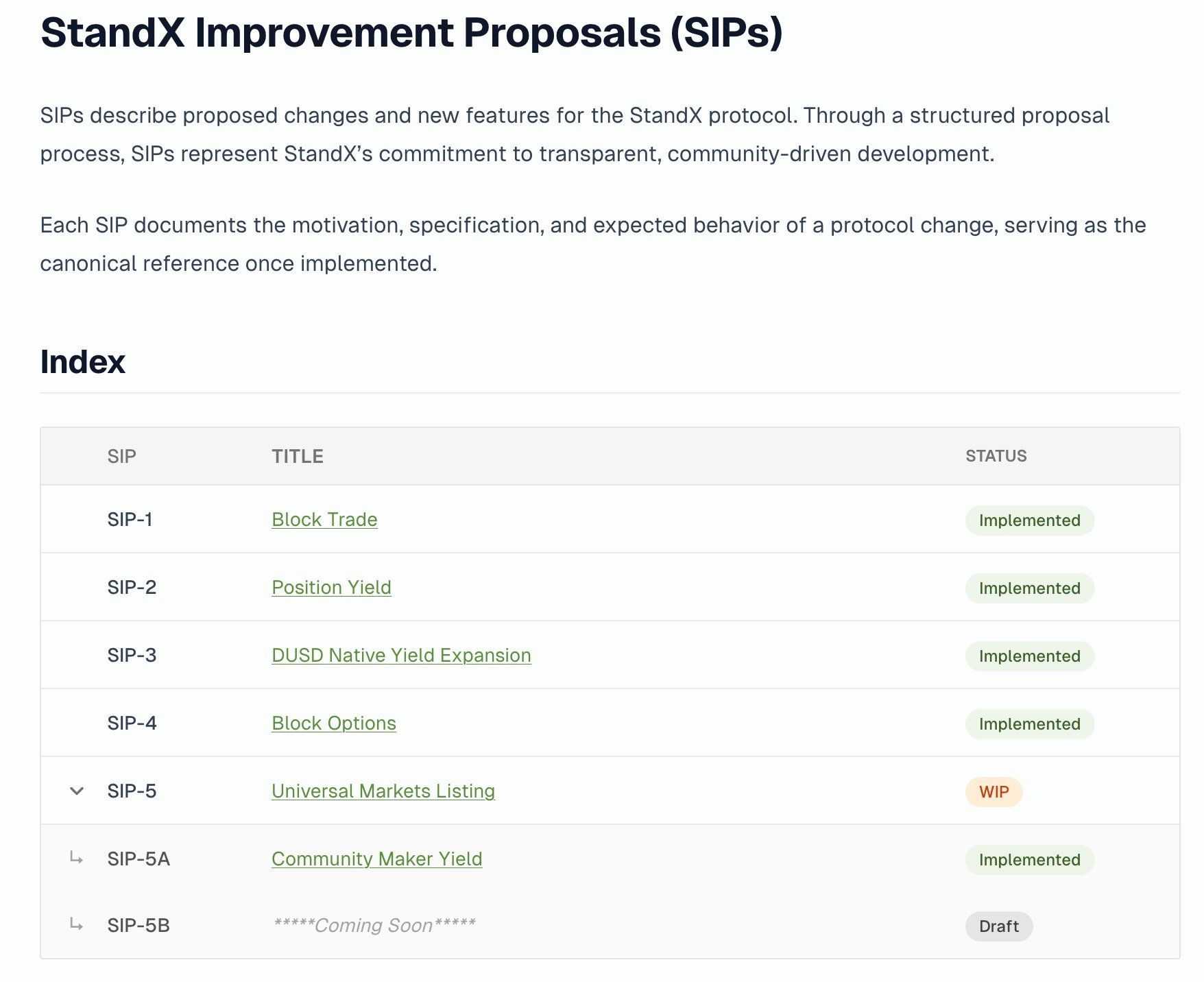Click the SIP-5A sub-item arrow icon
1204x982 pixels.
(x=76, y=858)
